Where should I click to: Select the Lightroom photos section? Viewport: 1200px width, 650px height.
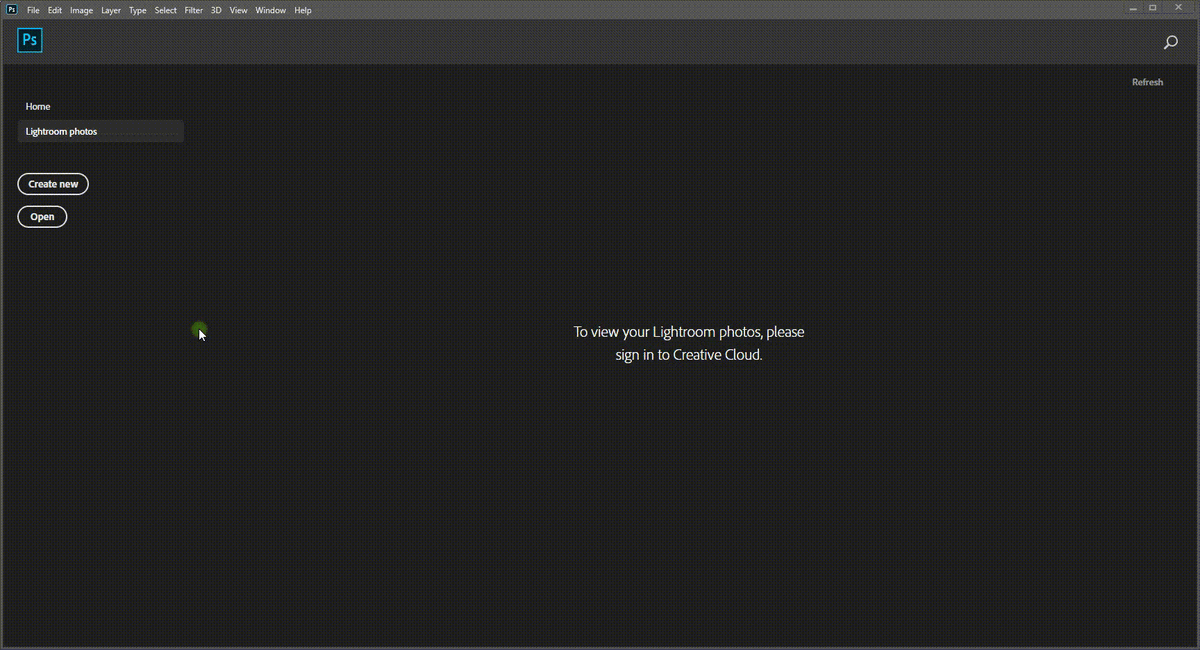click(101, 131)
